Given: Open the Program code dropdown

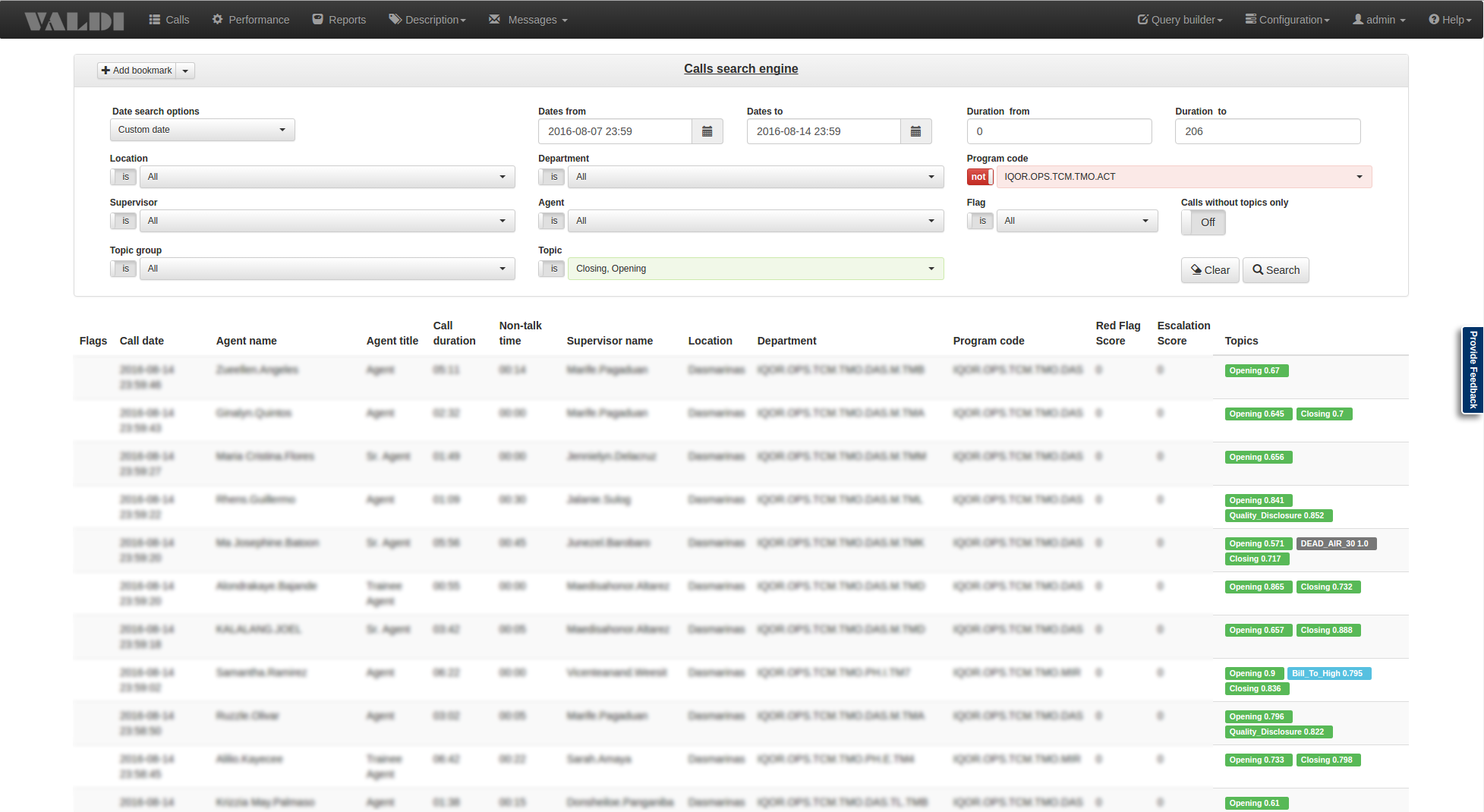Looking at the screenshot, I should tap(1184, 177).
